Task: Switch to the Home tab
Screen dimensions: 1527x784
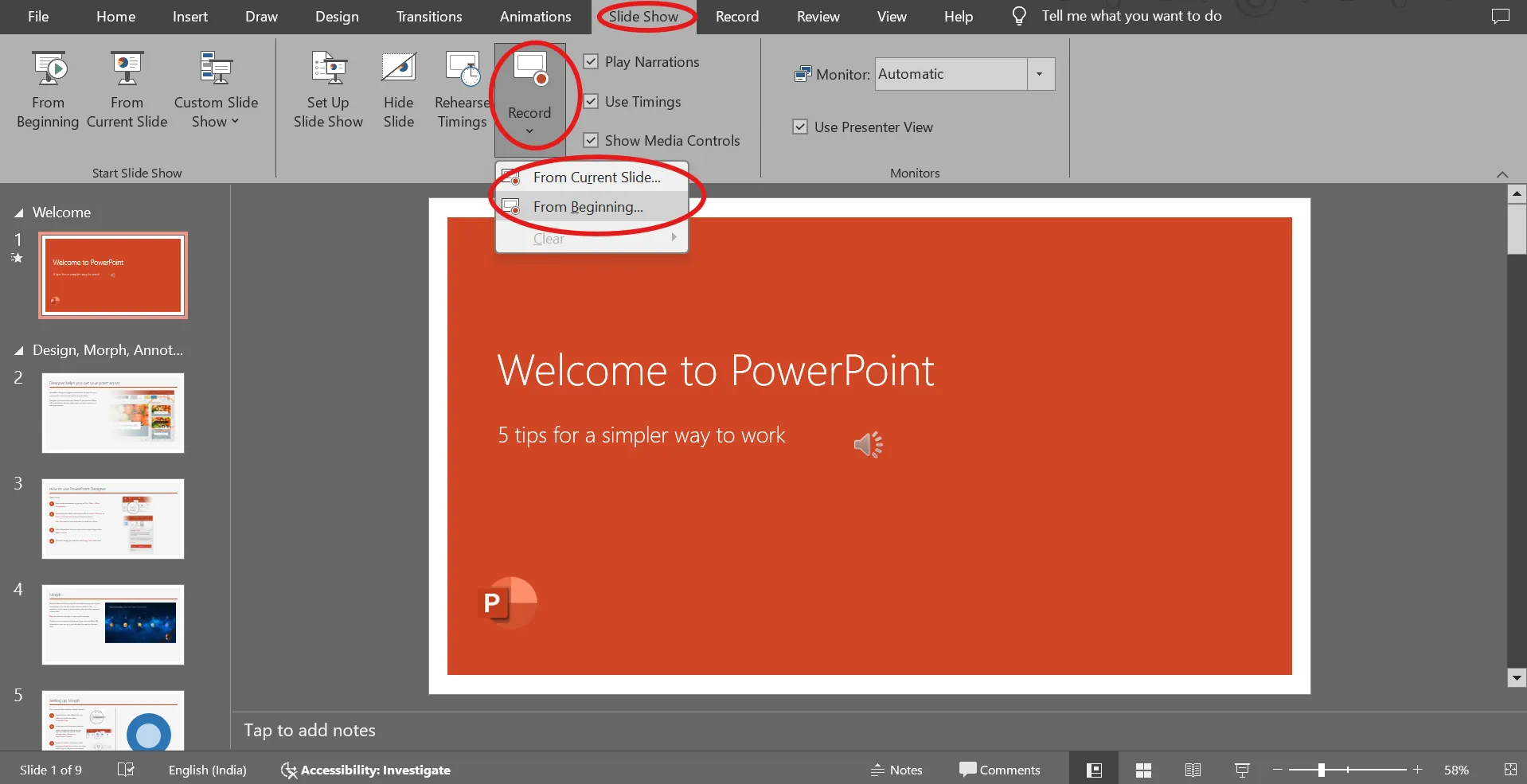Action: click(115, 16)
